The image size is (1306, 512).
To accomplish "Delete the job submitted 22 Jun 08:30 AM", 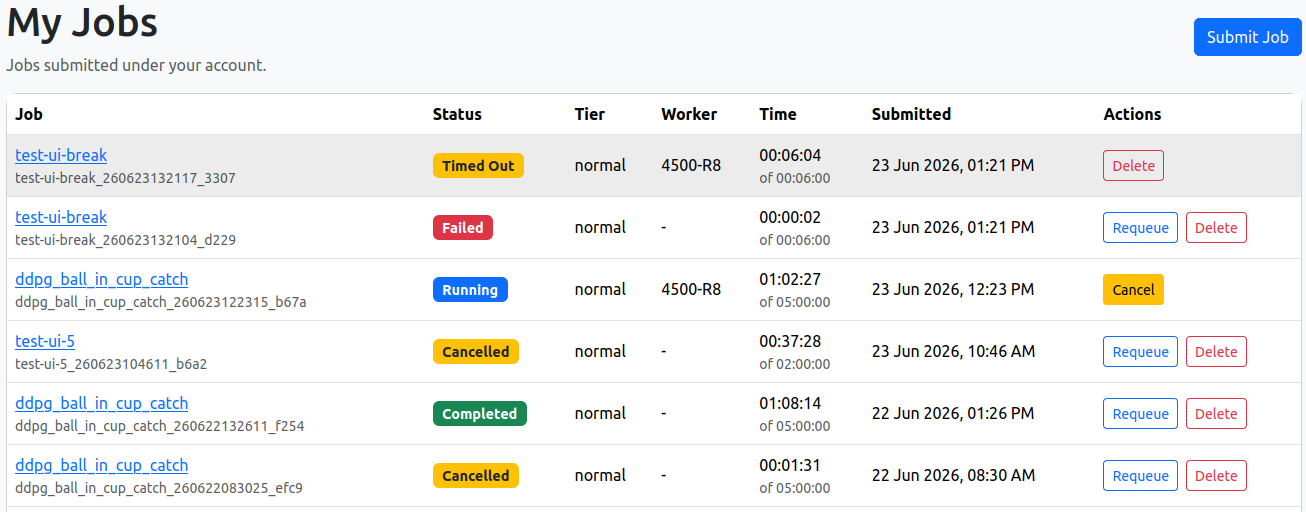I will (1216, 476).
